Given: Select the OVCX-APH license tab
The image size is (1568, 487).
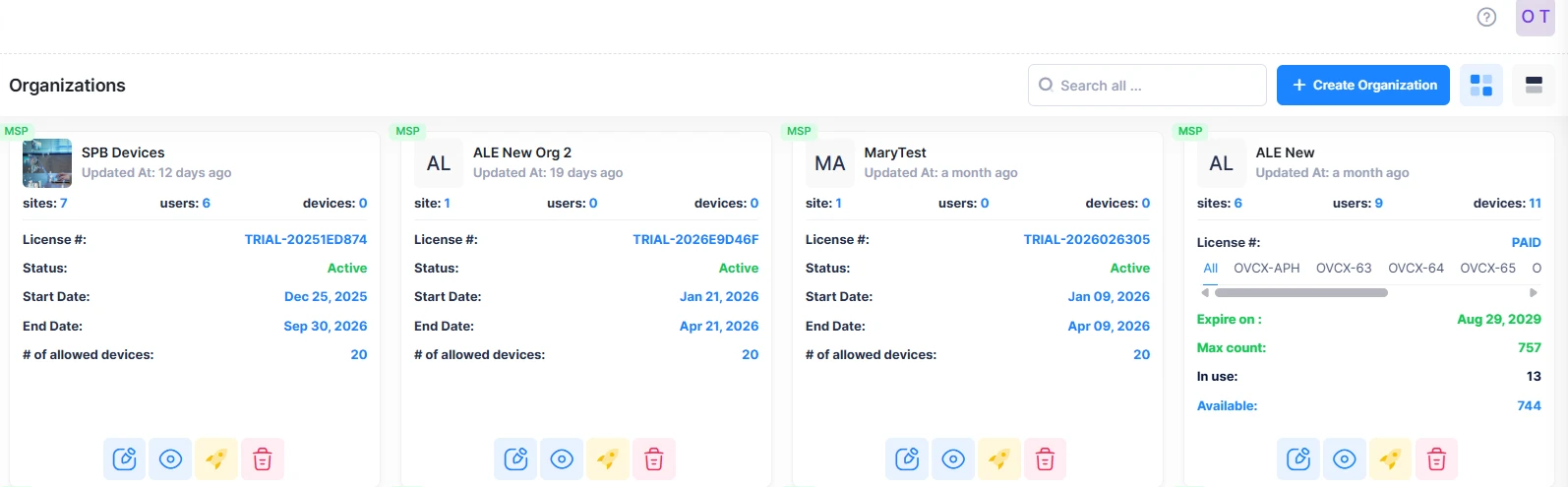Looking at the screenshot, I should (1266, 269).
